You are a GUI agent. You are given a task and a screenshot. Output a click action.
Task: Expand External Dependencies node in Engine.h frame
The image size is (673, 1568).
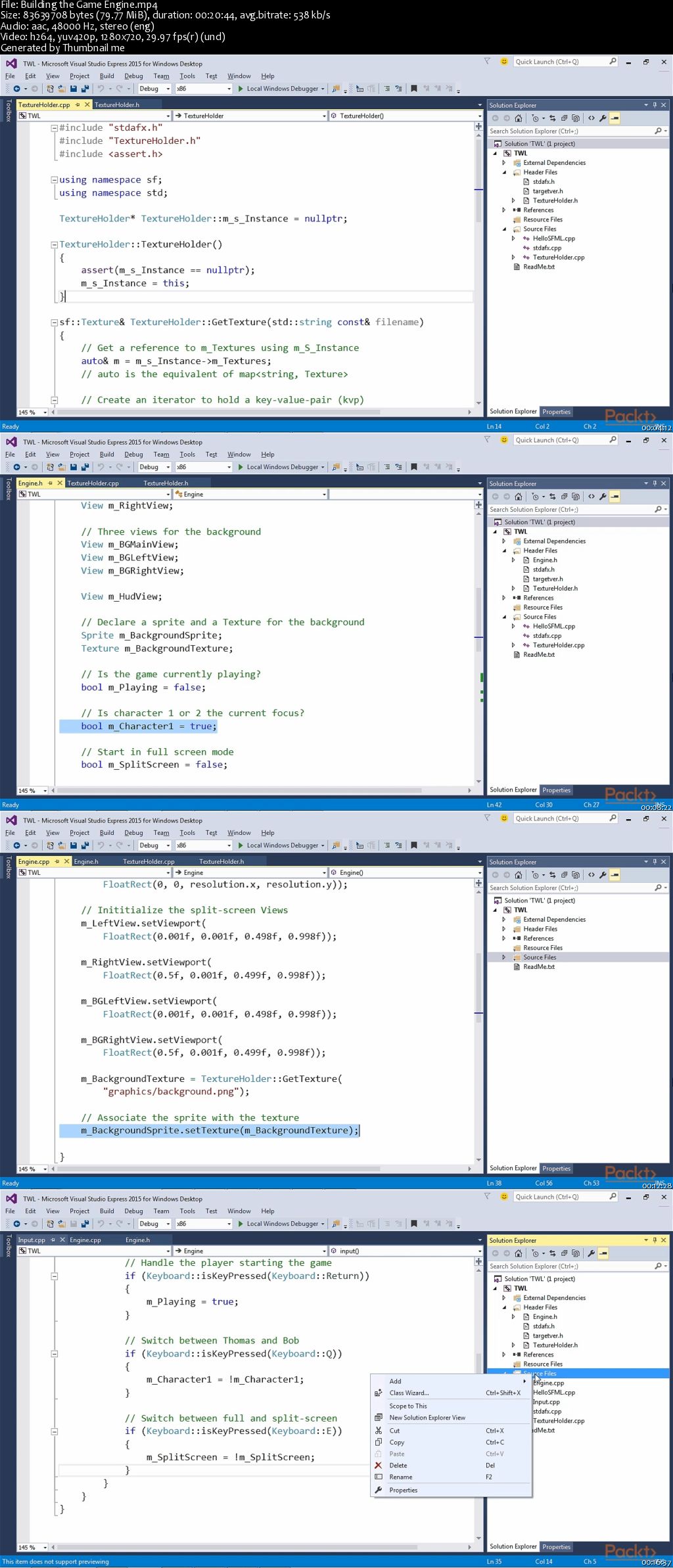click(504, 541)
